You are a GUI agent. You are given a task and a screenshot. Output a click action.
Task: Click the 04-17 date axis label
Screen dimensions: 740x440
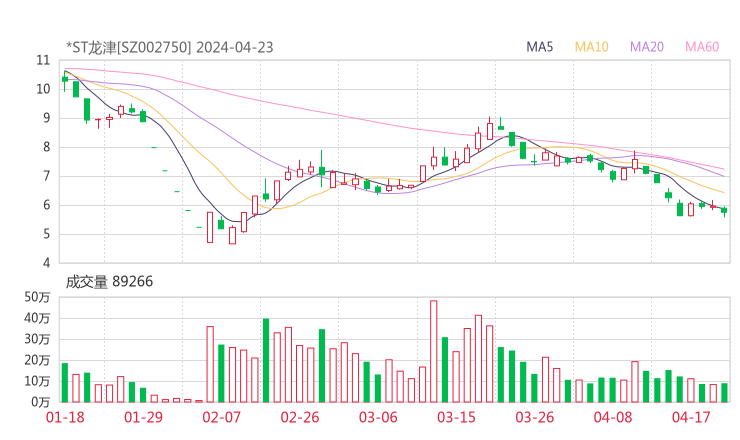point(691,417)
